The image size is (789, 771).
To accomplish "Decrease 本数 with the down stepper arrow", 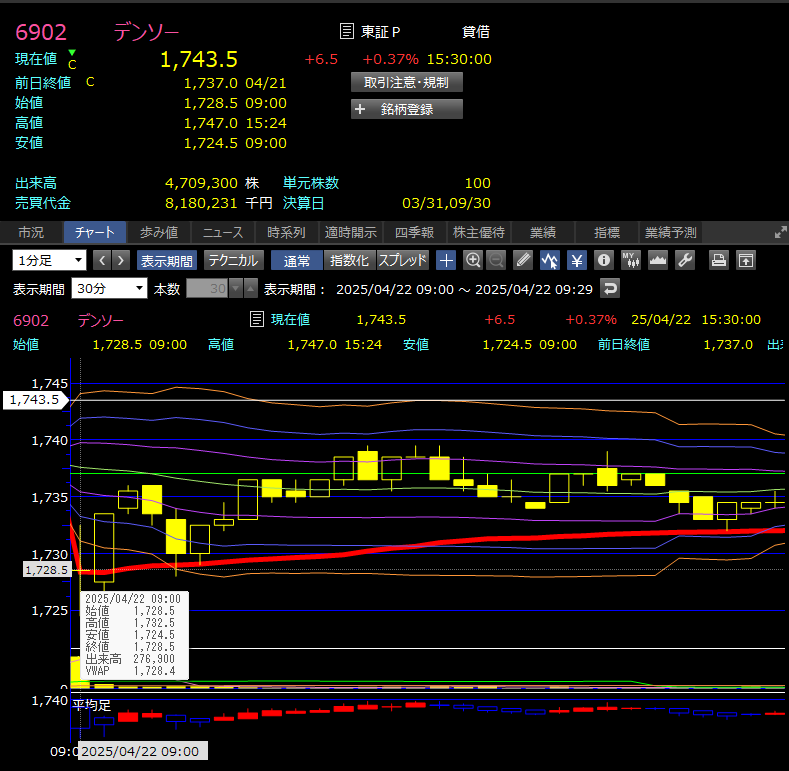I will point(236,288).
